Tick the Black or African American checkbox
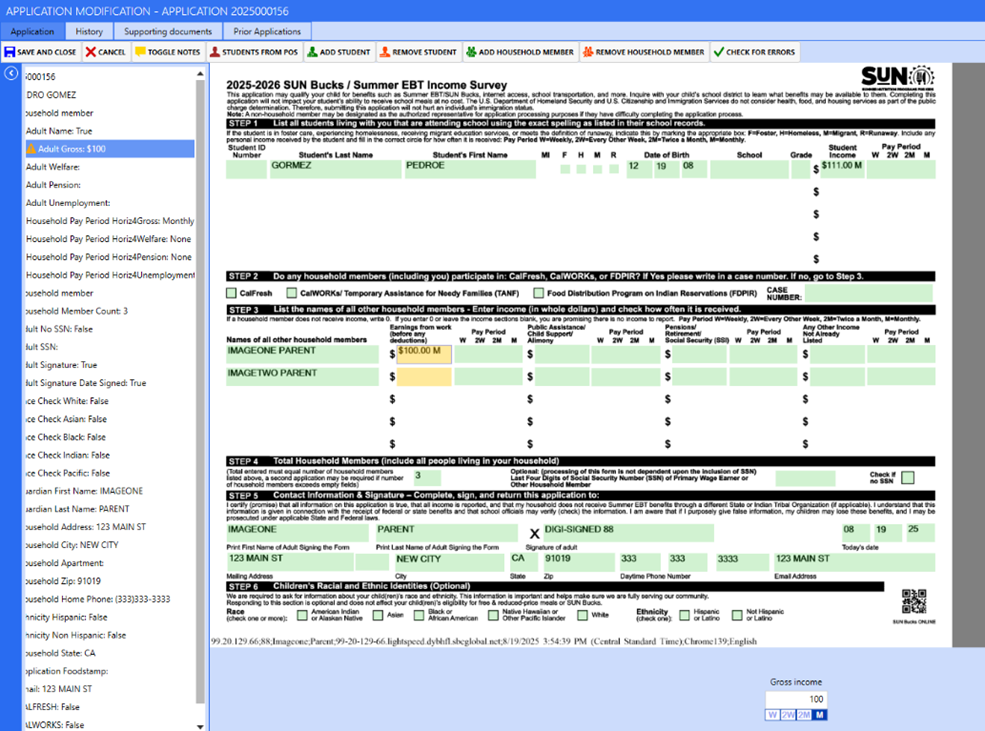 point(419,615)
